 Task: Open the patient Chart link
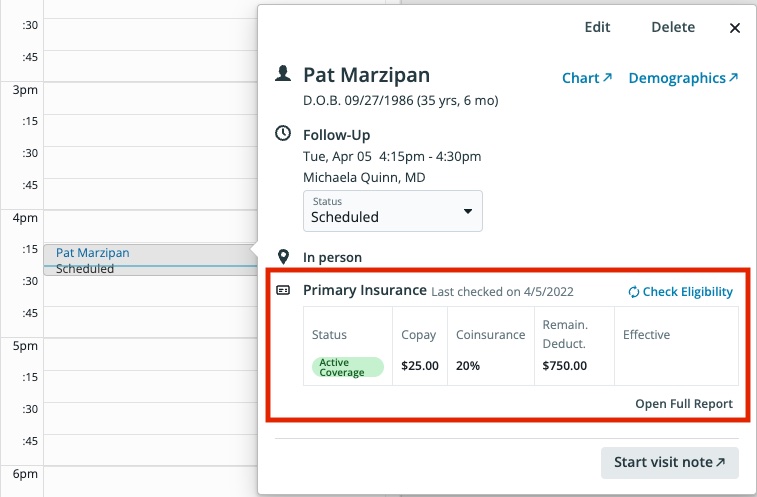coord(587,78)
